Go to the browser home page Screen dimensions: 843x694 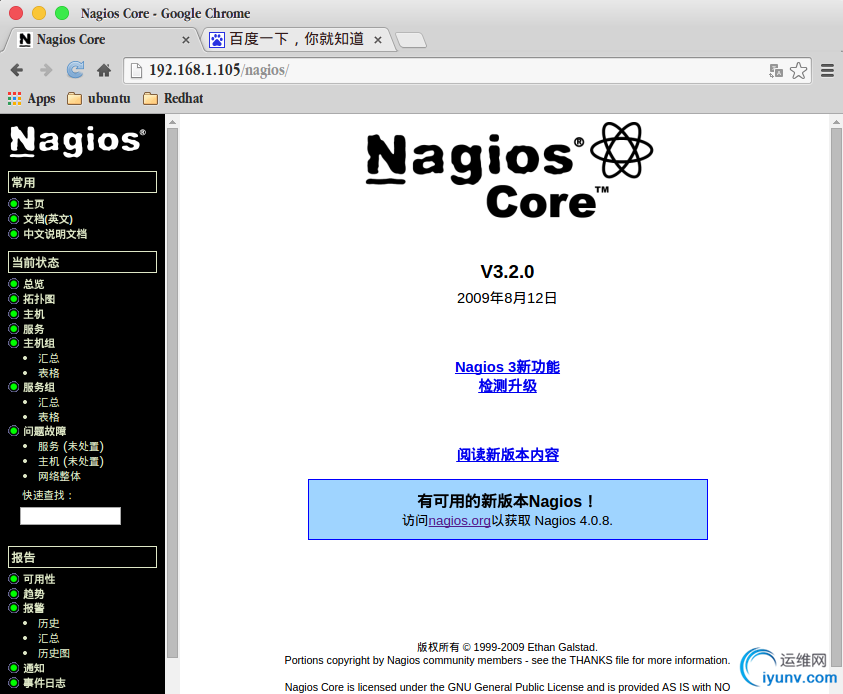click(x=104, y=70)
